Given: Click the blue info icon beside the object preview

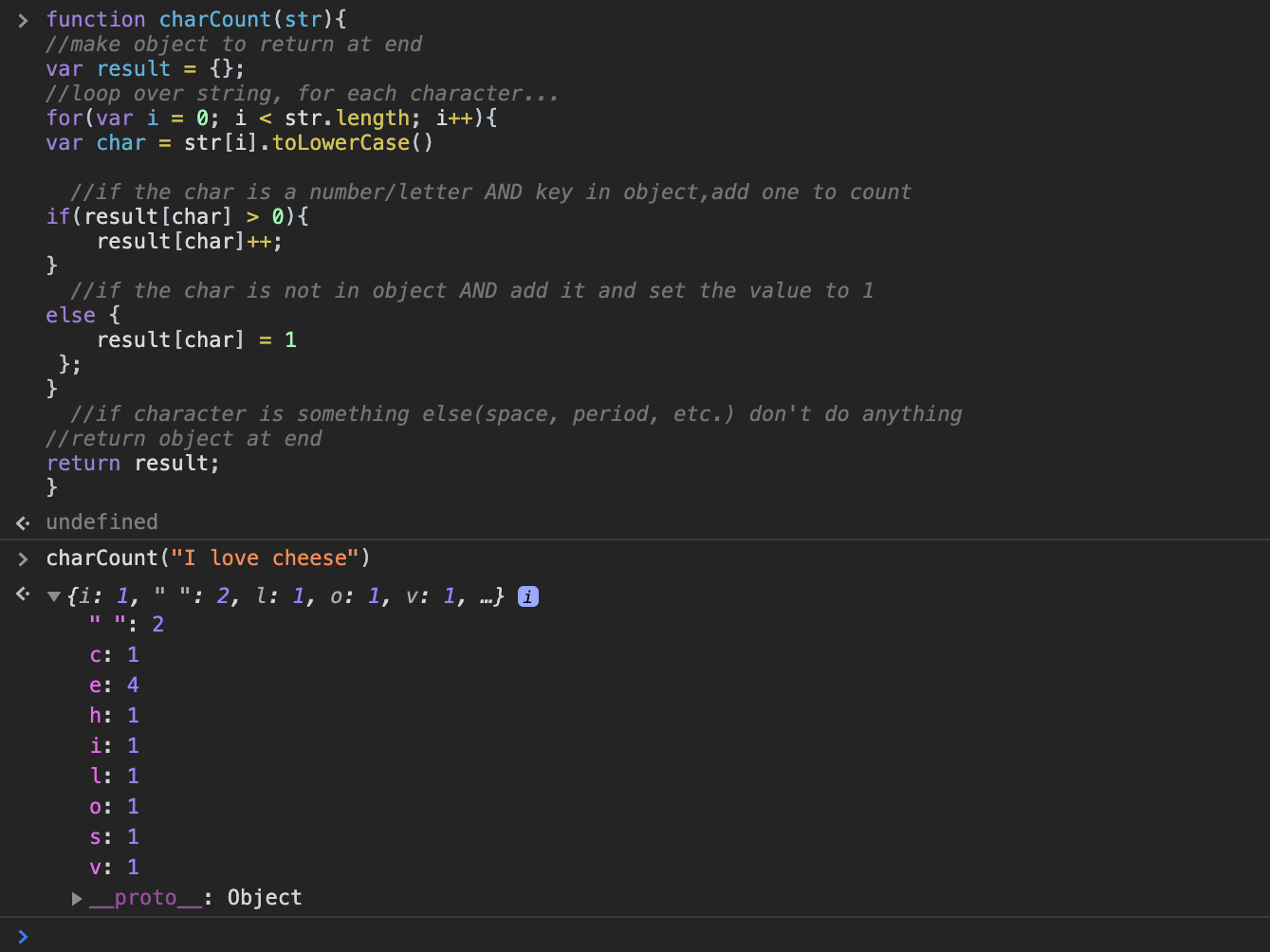Looking at the screenshot, I should [527, 595].
